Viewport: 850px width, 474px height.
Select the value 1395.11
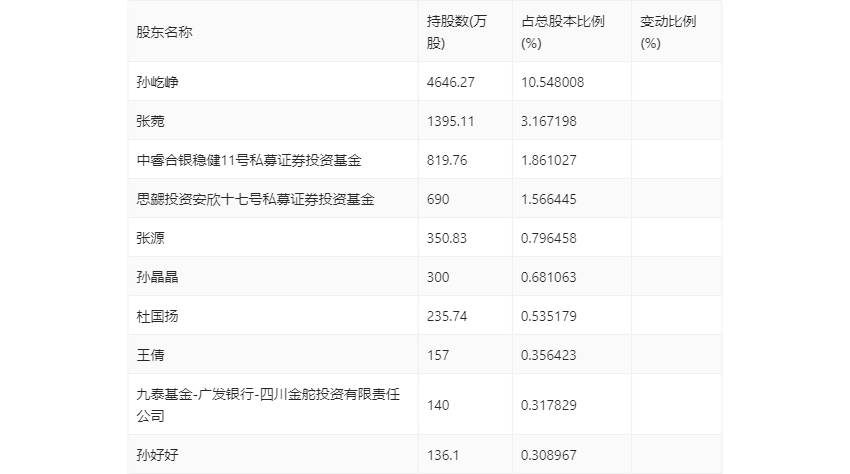(x=450, y=121)
